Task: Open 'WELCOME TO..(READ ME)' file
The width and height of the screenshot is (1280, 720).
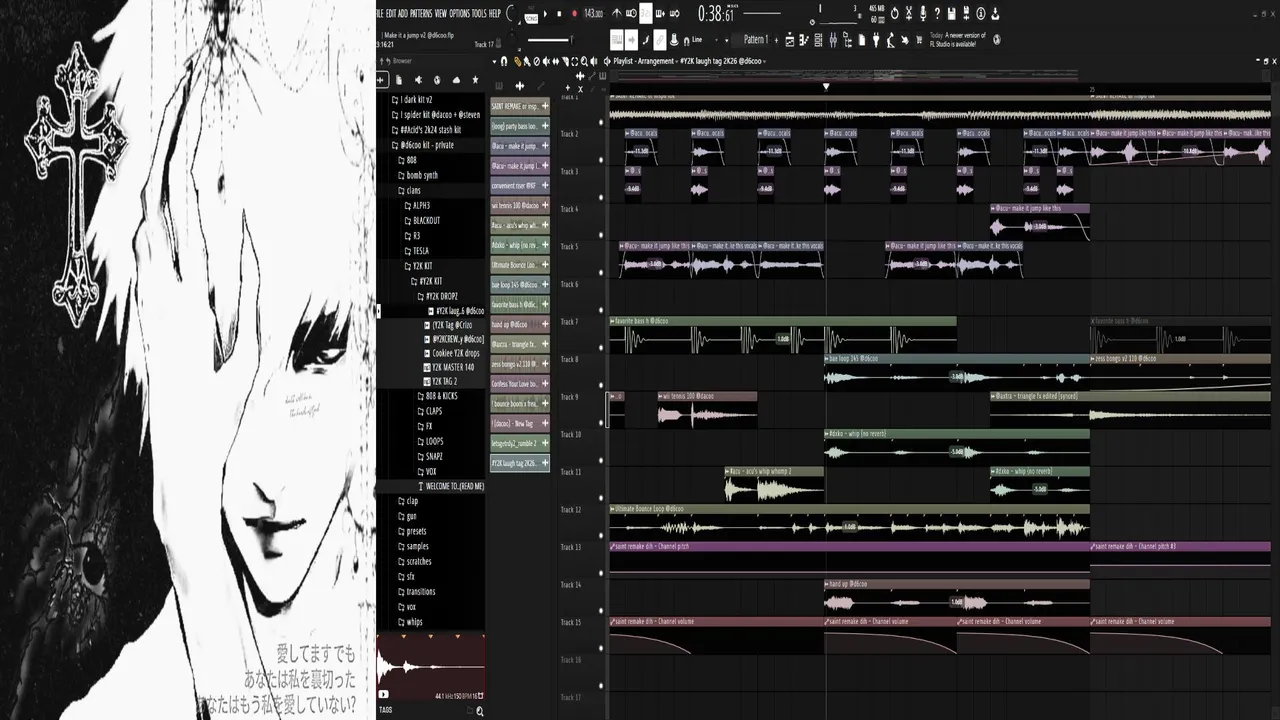Action: (450, 486)
